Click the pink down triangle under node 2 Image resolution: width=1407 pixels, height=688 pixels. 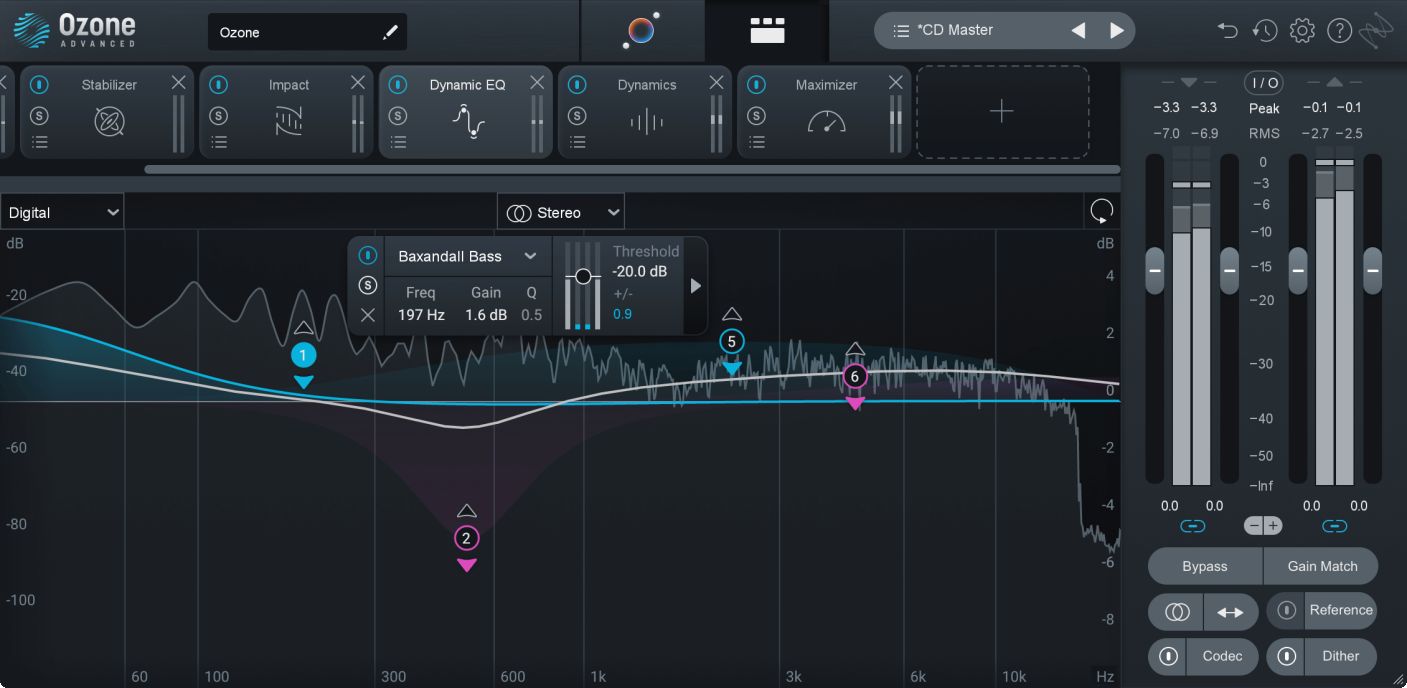pyautogui.click(x=466, y=565)
